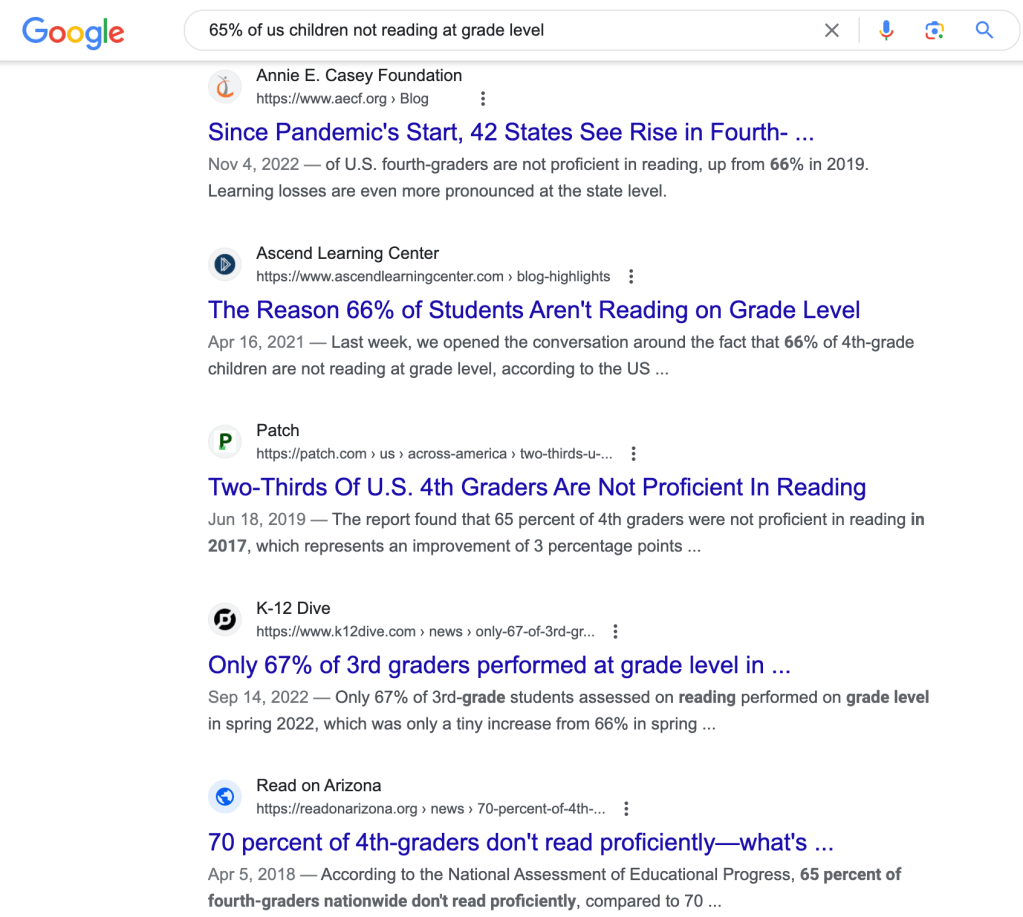
Task: Click the K-12 Dive favicon
Action: (225, 620)
